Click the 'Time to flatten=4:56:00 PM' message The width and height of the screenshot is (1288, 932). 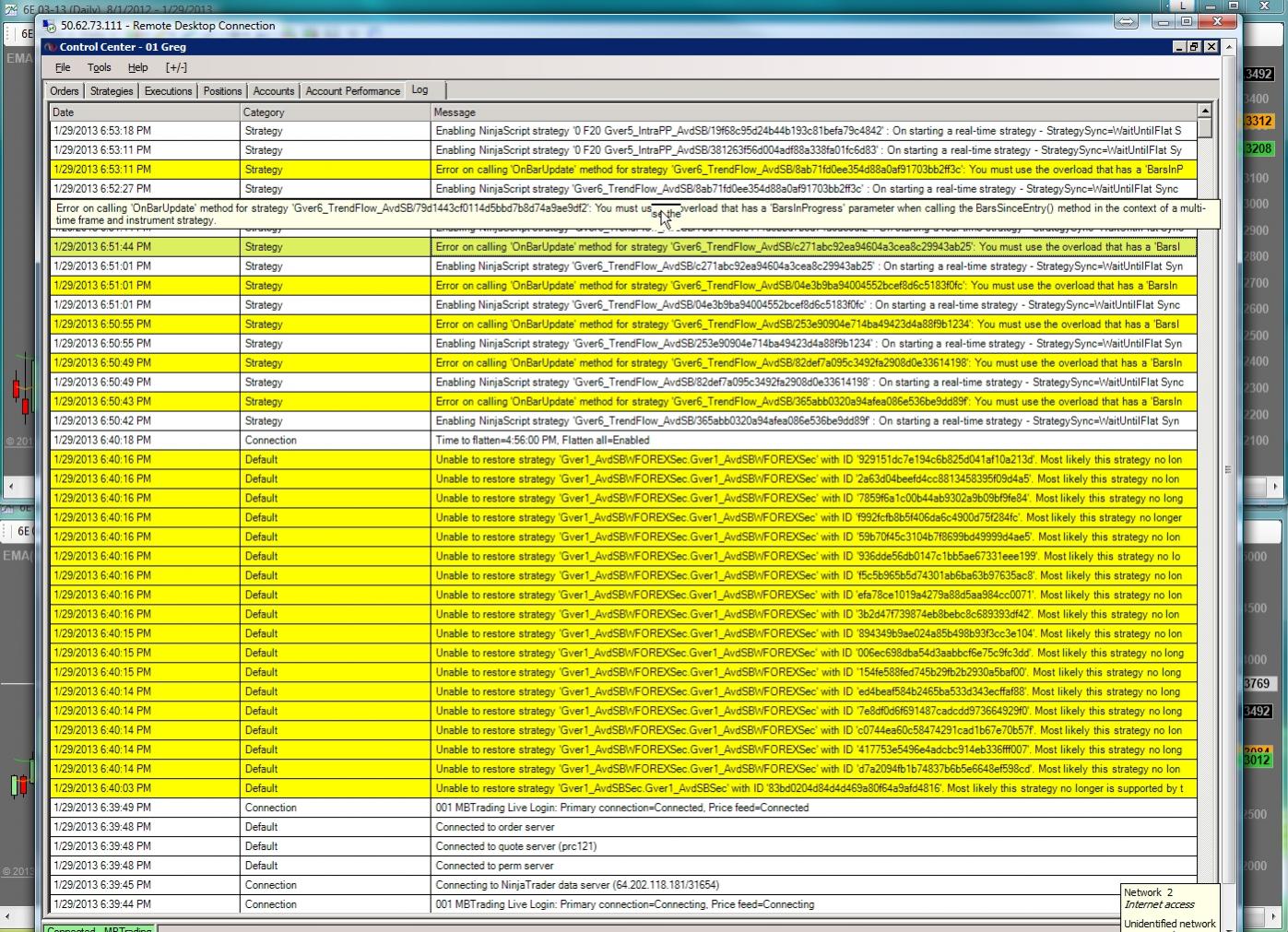[814, 441]
